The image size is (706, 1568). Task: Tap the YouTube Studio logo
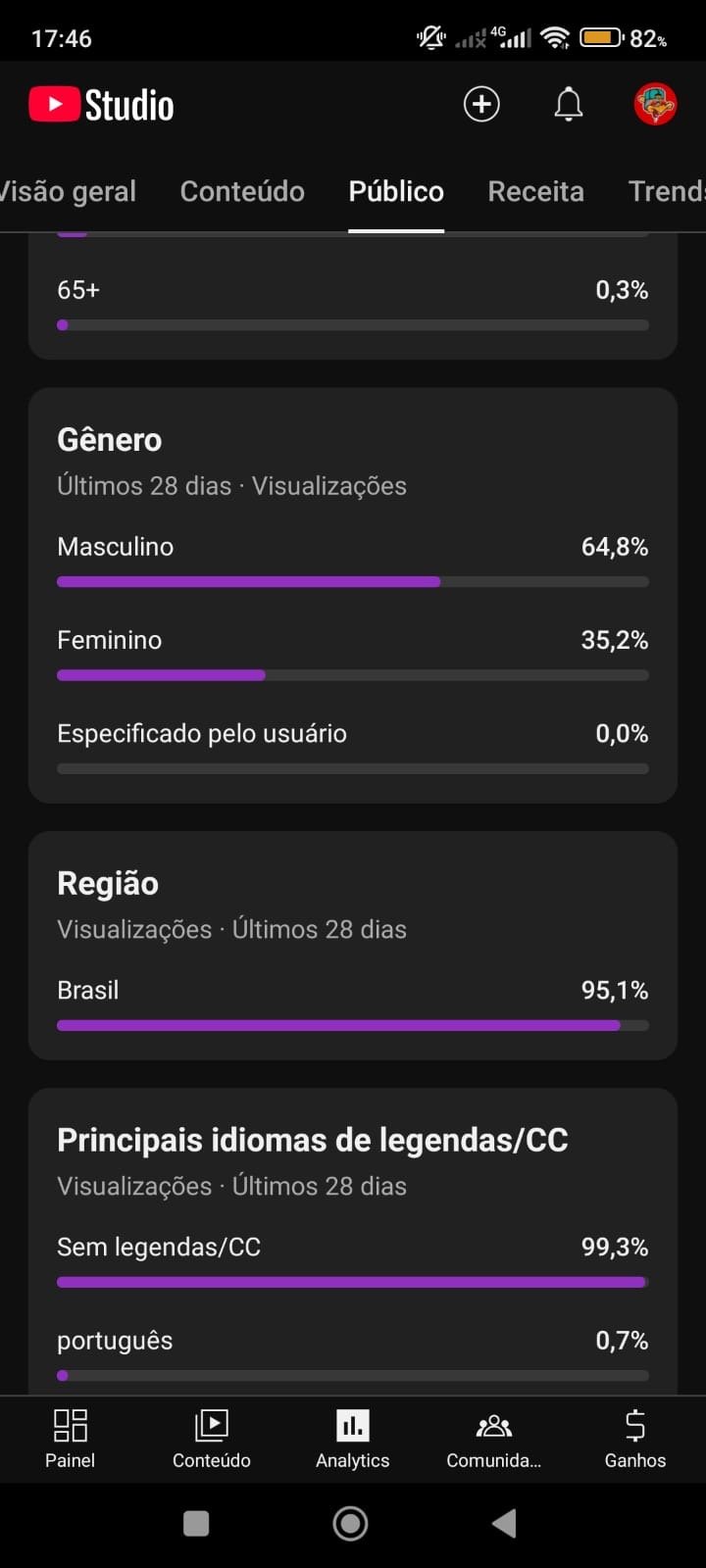click(102, 105)
